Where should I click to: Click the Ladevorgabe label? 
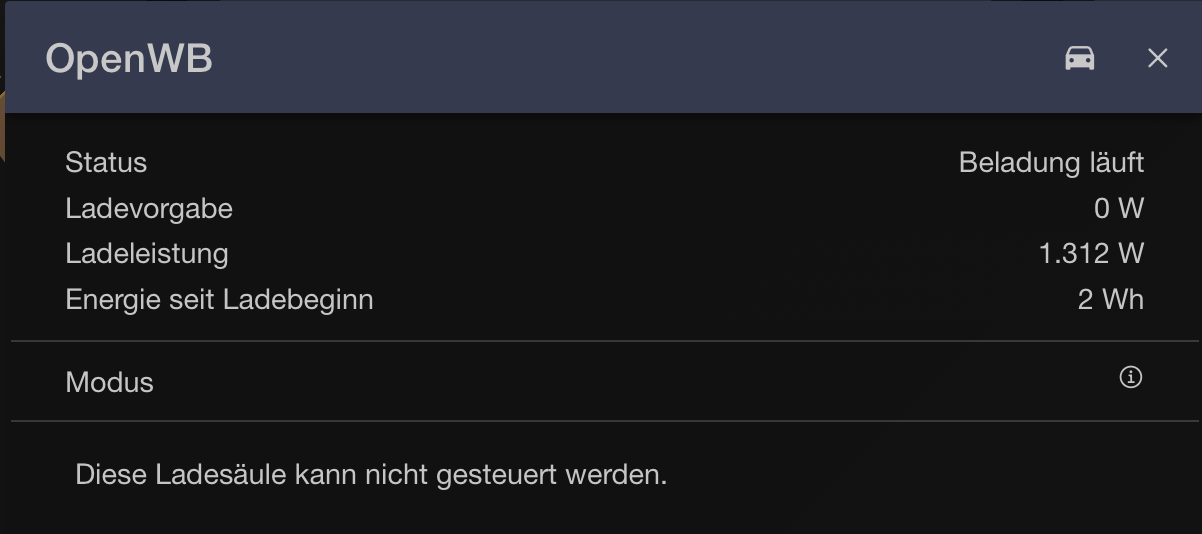pyautogui.click(x=149, y=209)
